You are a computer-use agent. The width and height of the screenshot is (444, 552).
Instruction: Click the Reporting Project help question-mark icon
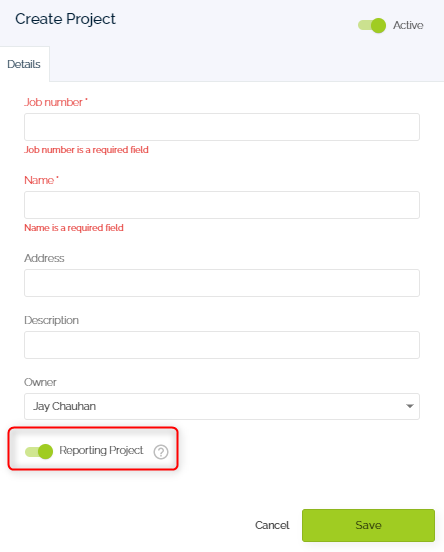point(161,452)
